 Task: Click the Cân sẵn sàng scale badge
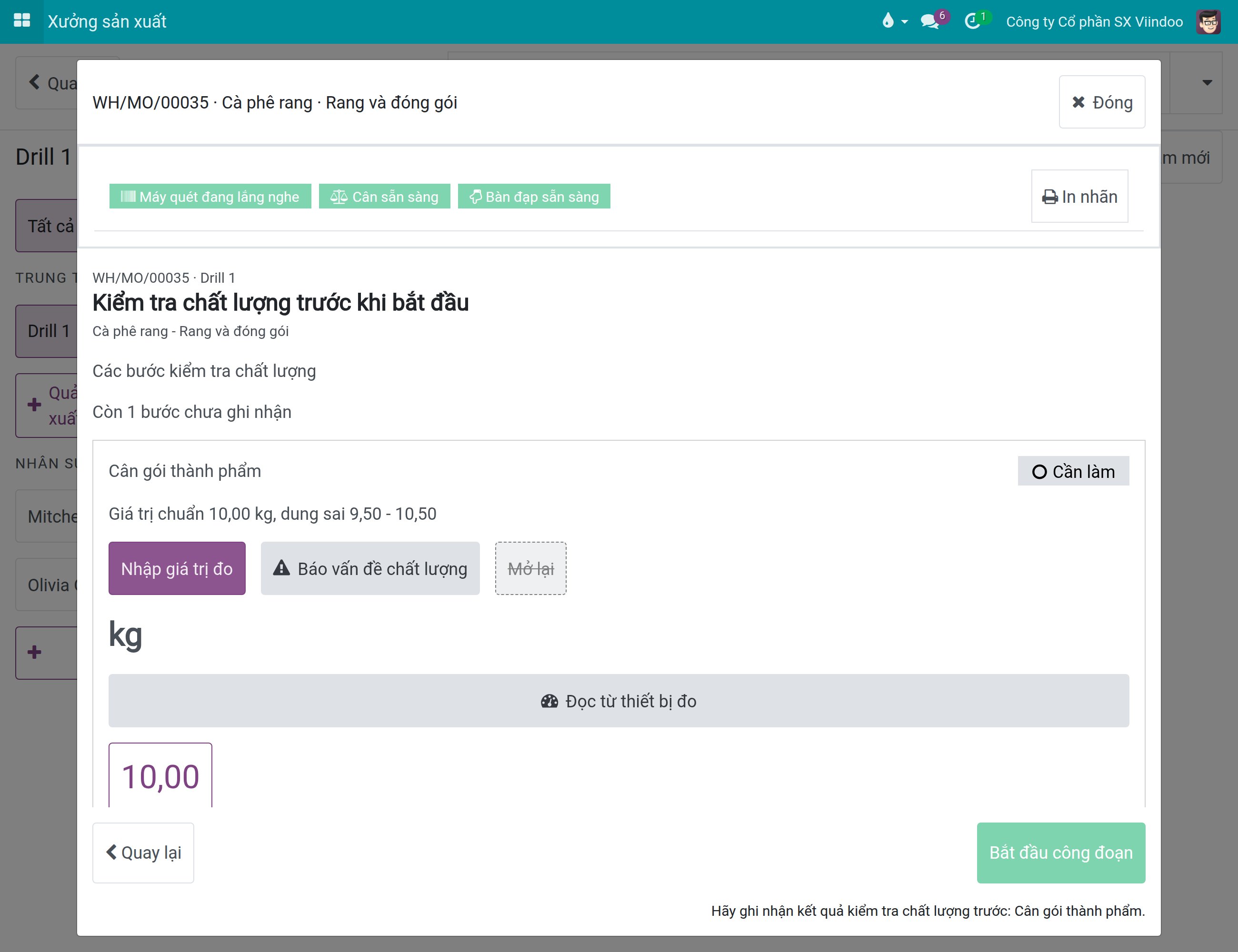point(384,196)
